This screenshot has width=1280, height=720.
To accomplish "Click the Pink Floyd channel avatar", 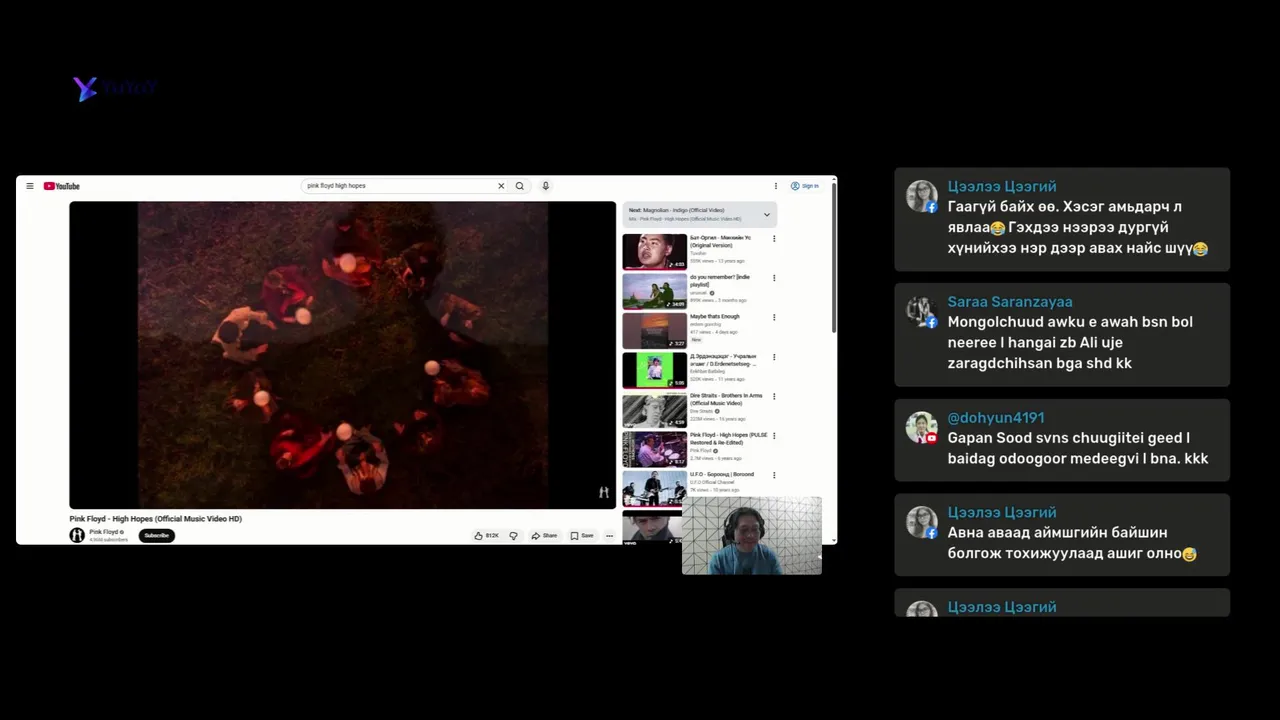I will [77, 535].
